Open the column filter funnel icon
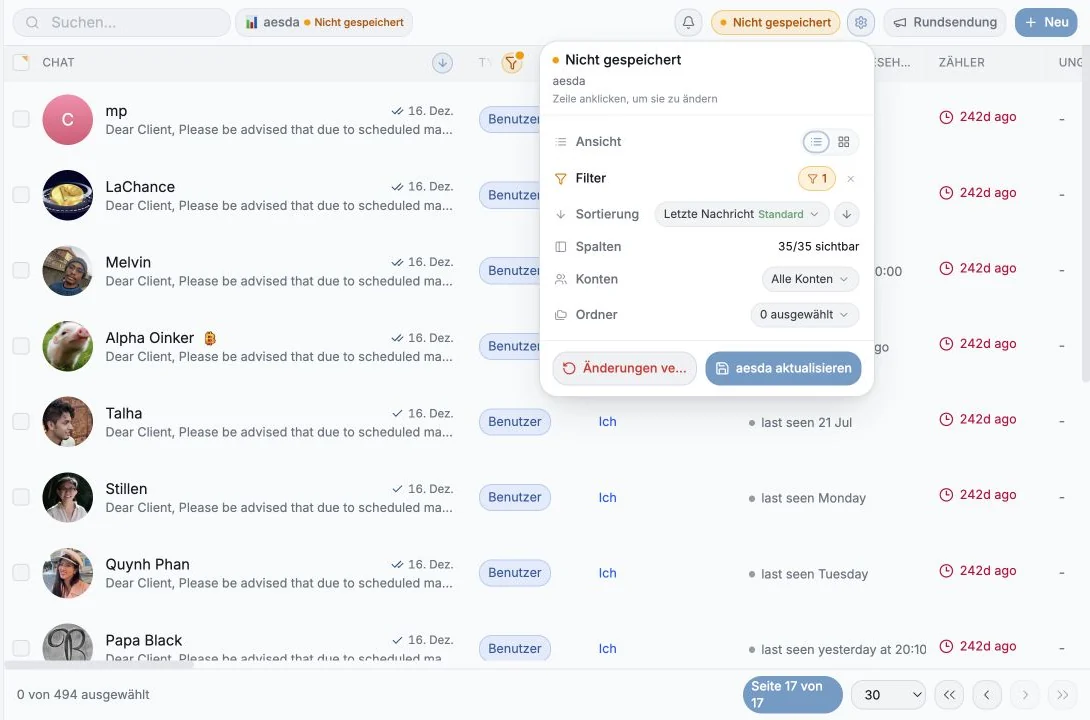Image resolution: width=1090 pixels, height=720 pixels. 512,63
